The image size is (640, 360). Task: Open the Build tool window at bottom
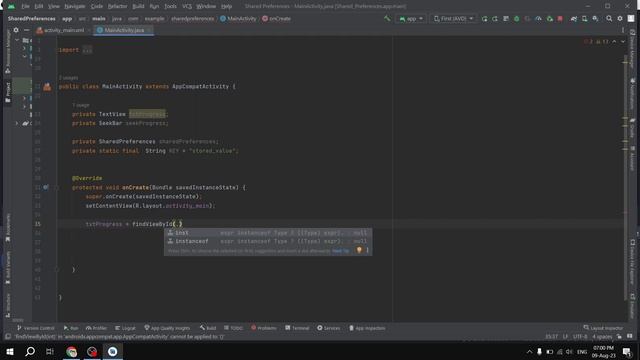208,328
